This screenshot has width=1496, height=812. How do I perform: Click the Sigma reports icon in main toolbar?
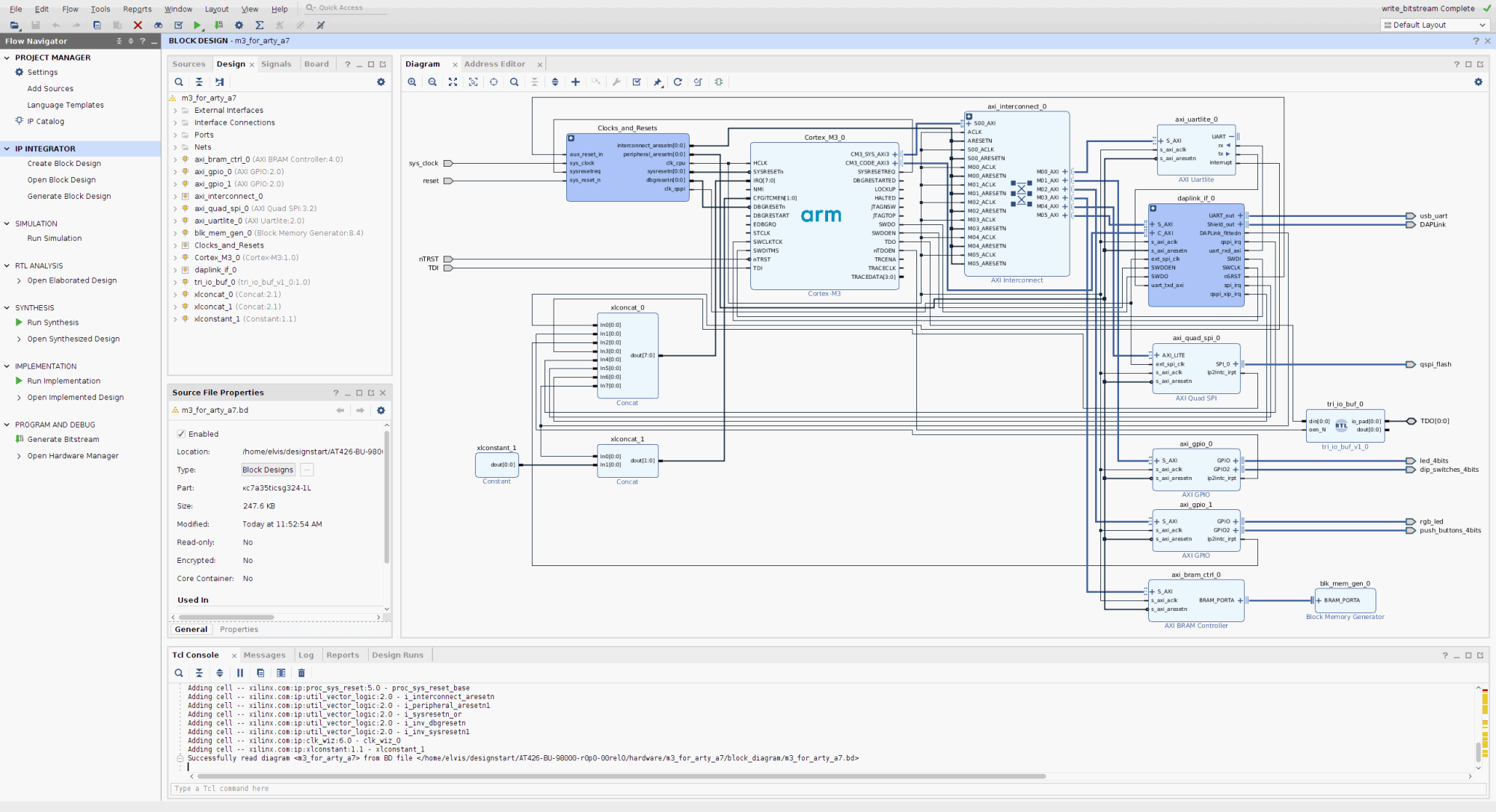click(x=260, y=25)
